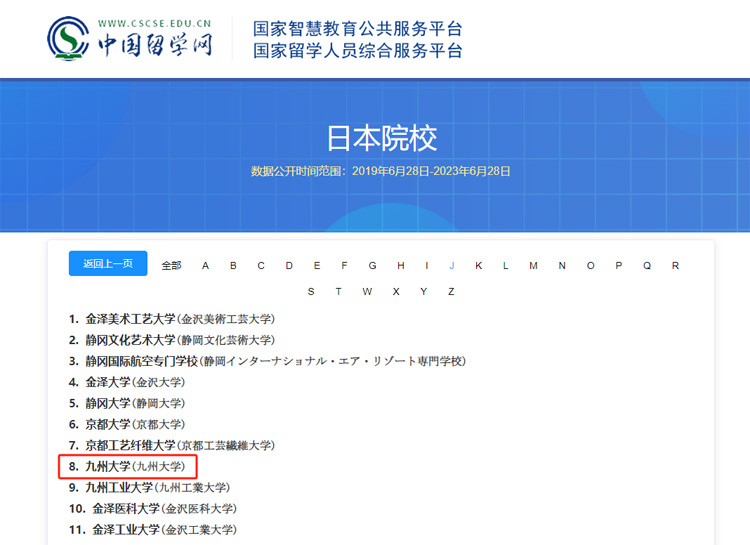This screenshot has width=750, height=545.
Task: Filter schools by letter Y
Action: (x=423, y=291)
